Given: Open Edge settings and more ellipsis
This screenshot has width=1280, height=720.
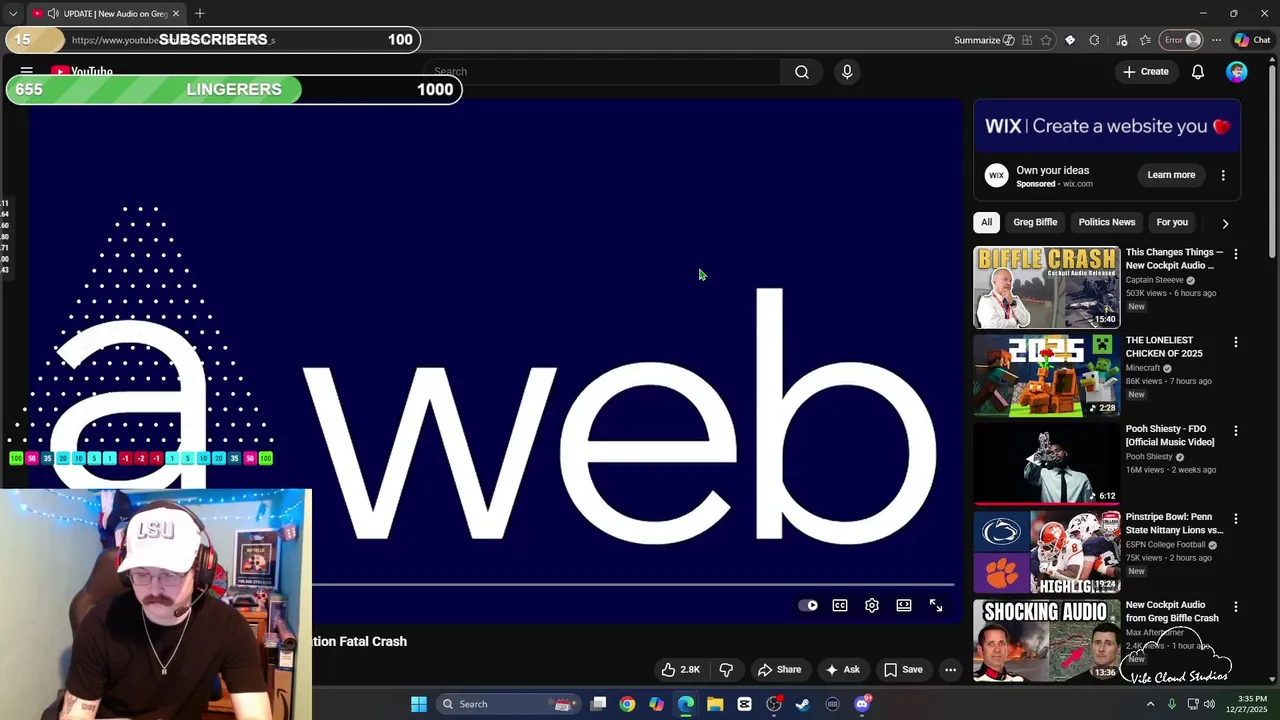Looking at the screenshot, I should click(x=1216, y=40).
